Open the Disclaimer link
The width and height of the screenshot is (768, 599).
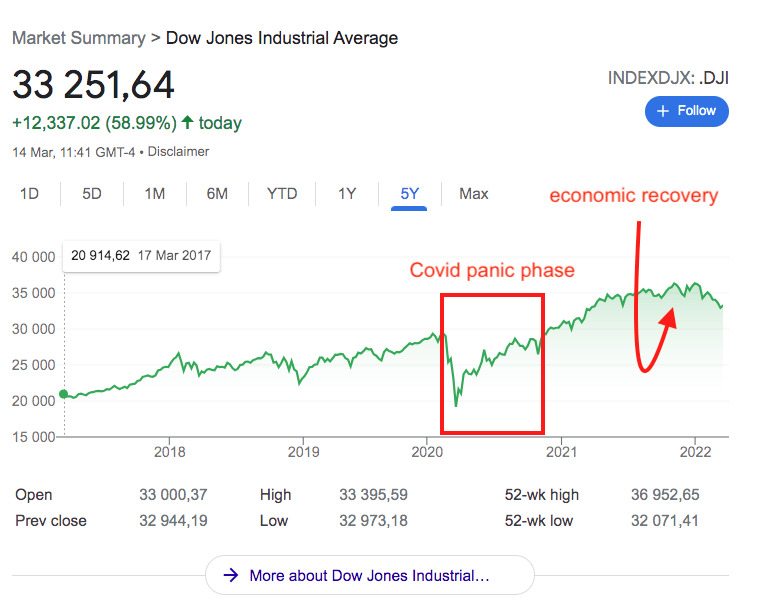[x=178, y=152]
